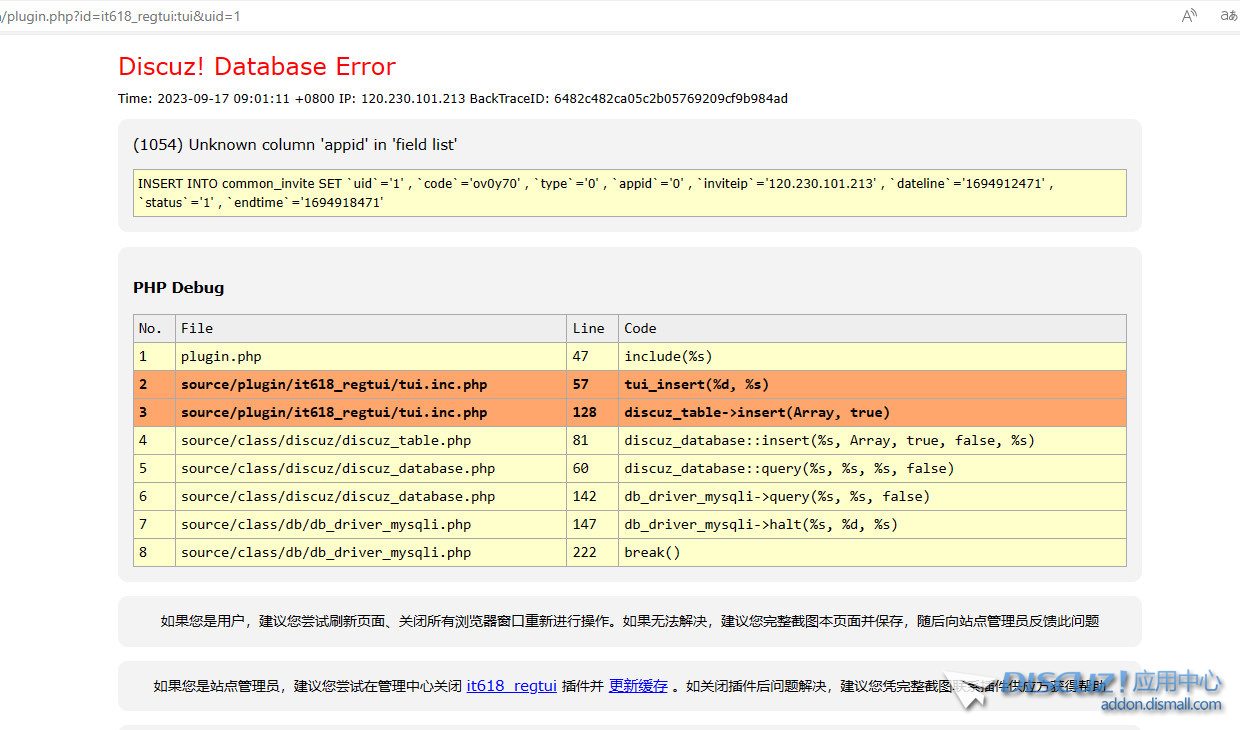Open the translate page icon
This screenshot has height=730, width=1240.
(x=1229, y=16)
